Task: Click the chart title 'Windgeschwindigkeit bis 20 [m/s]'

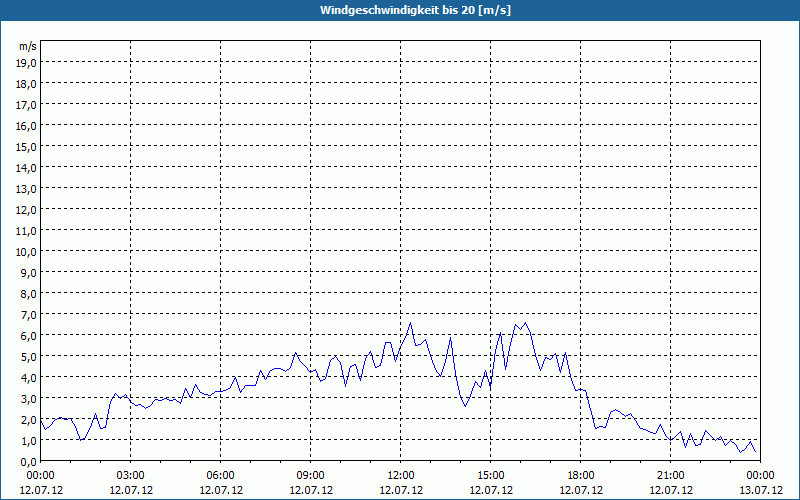Action: (415, 10)
